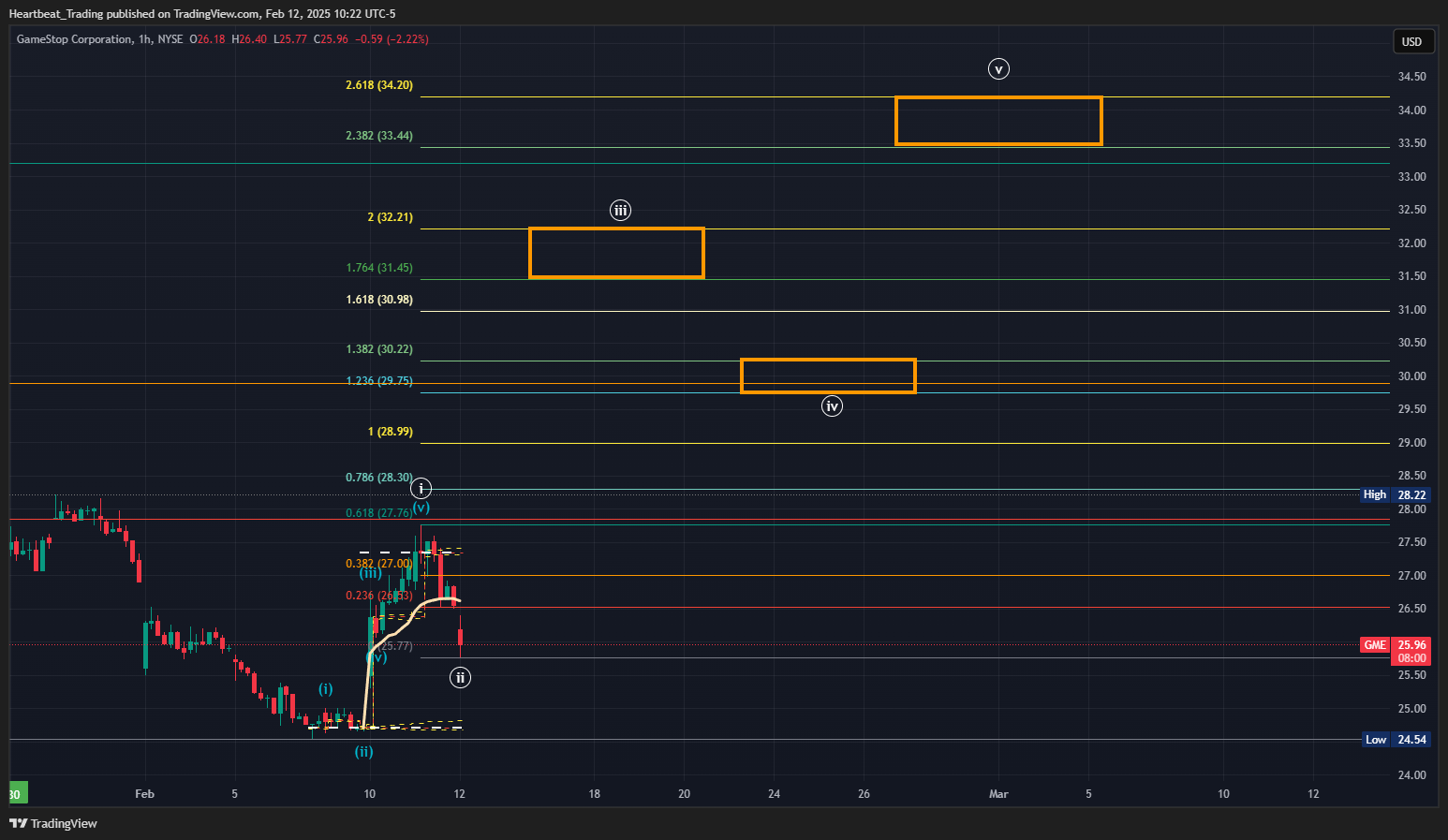Viewport: 1448px width, 840px height.
Task: Click the High 28.22 price label
Action: click(1395, 494)
